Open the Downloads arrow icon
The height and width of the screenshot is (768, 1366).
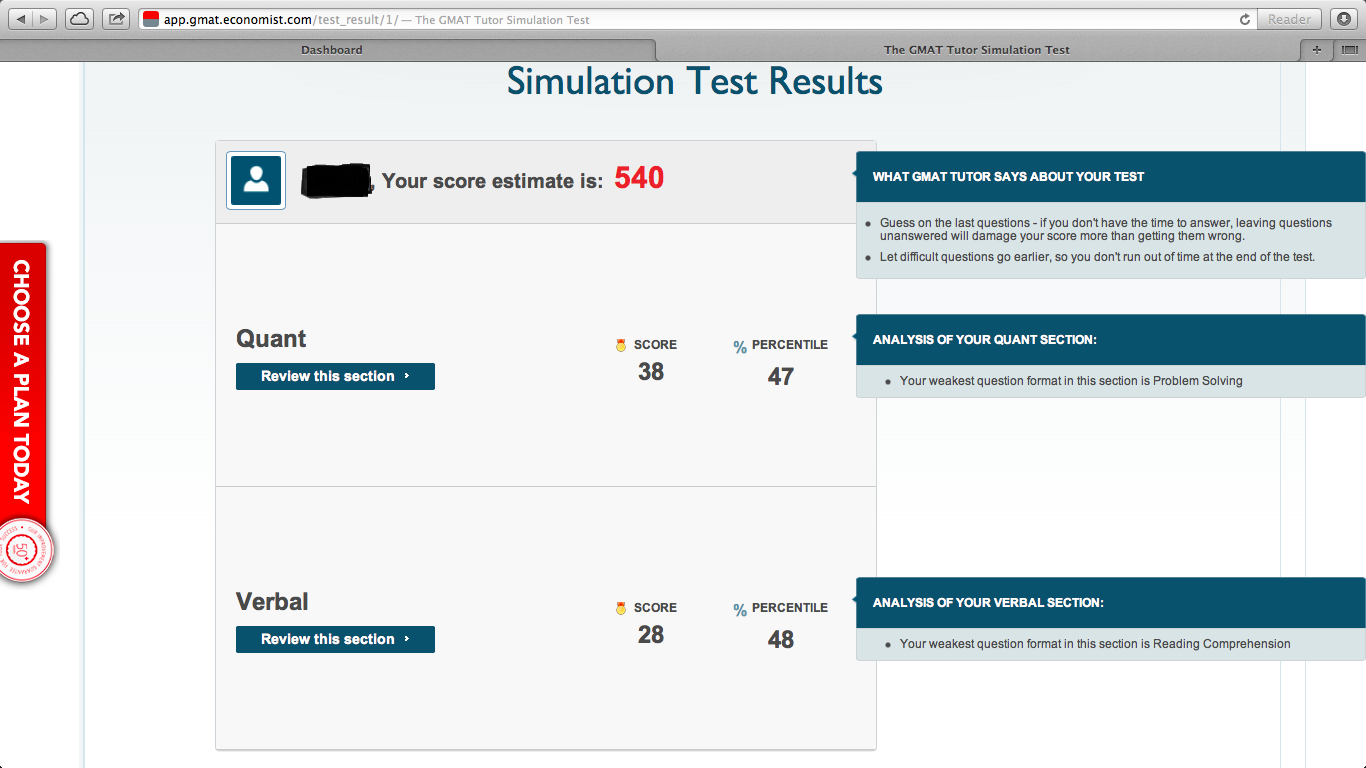point(1344,19)
